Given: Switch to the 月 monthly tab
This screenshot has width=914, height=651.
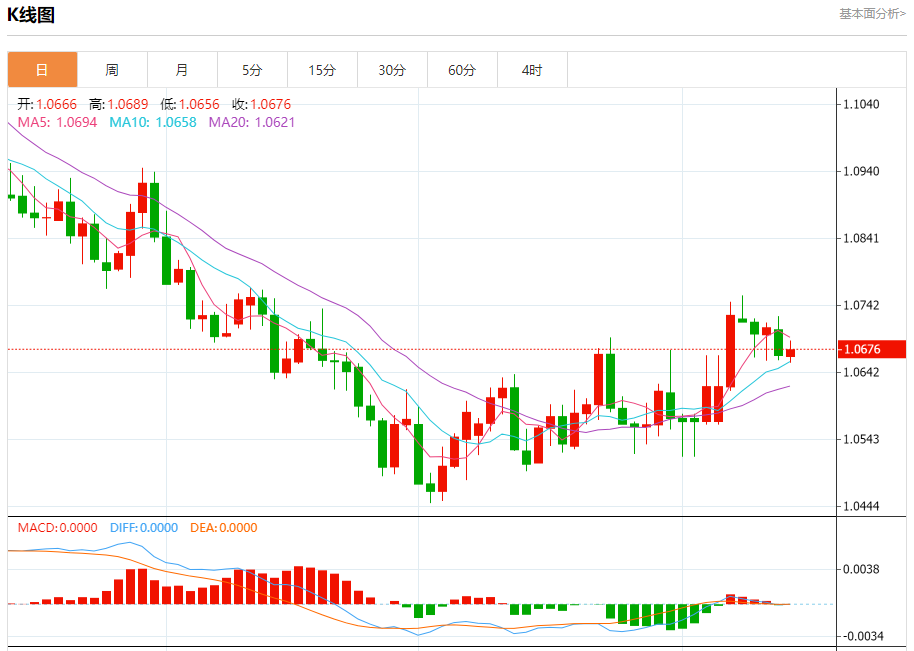Looking at the screenshot, I should 182,70.
